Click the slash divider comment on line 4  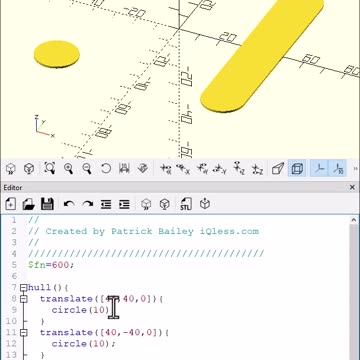click(146, 254)
